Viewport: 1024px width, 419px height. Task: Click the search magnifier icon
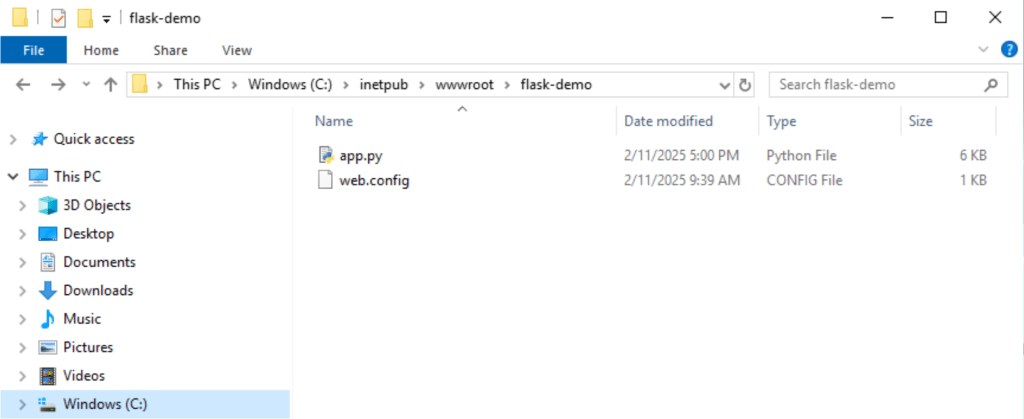[x=991, y=85]
